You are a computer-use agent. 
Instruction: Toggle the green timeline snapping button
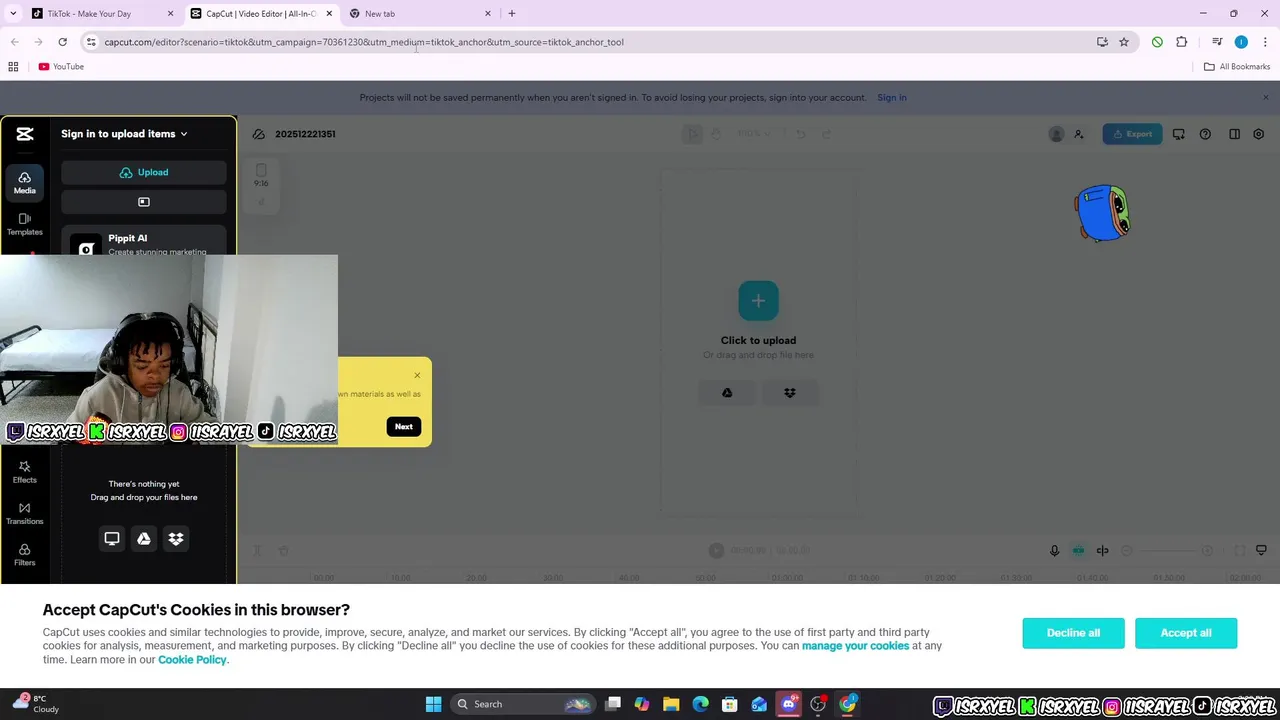point(1078,550)
